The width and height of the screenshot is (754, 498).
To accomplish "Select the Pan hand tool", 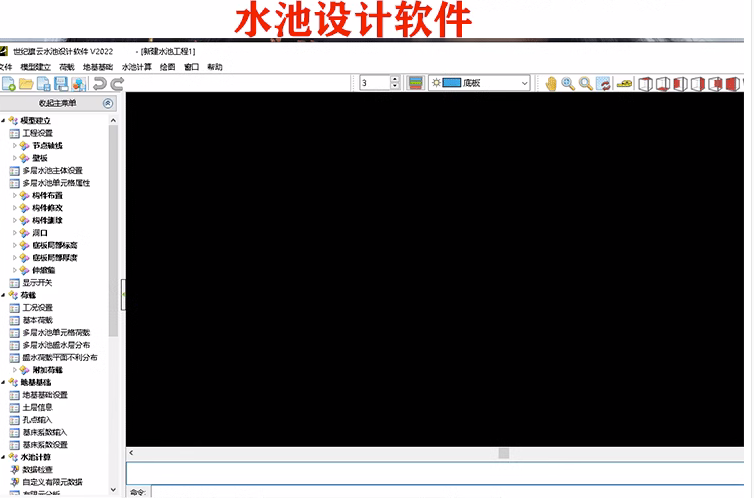I will coord(550,83).
